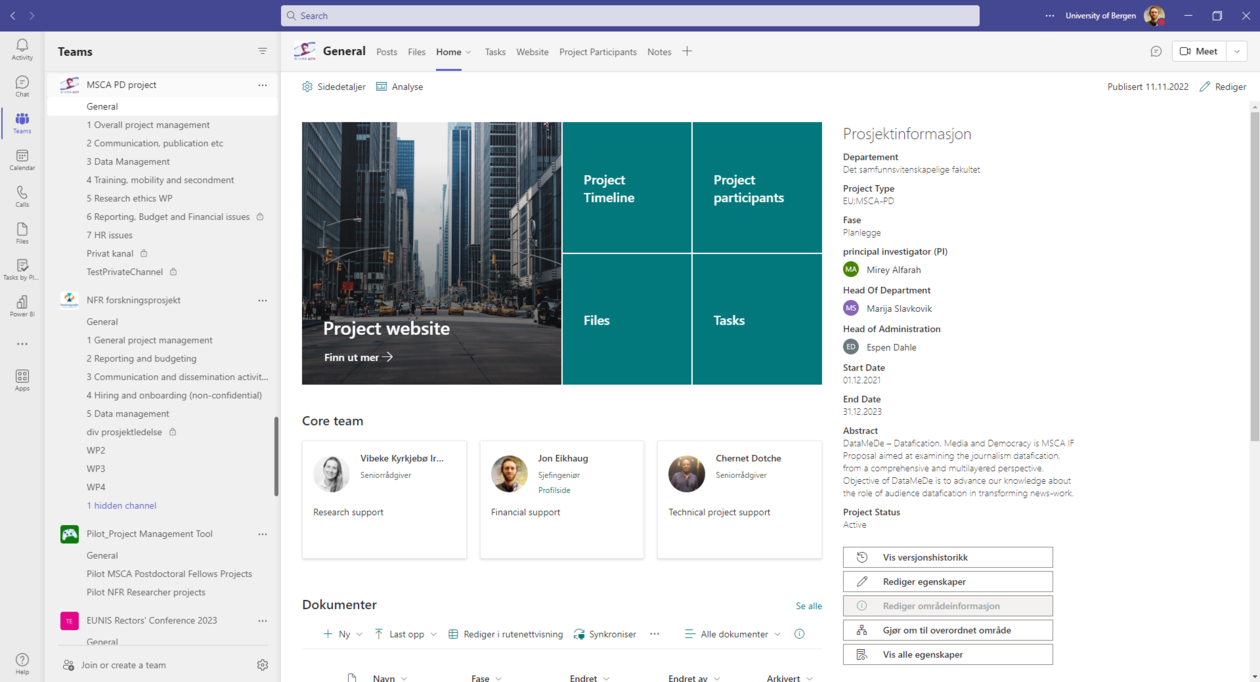This screenshot has width=1260, height=682.
Task: Expand the Home tab dropdown chevron
Action: click(468, 52)
